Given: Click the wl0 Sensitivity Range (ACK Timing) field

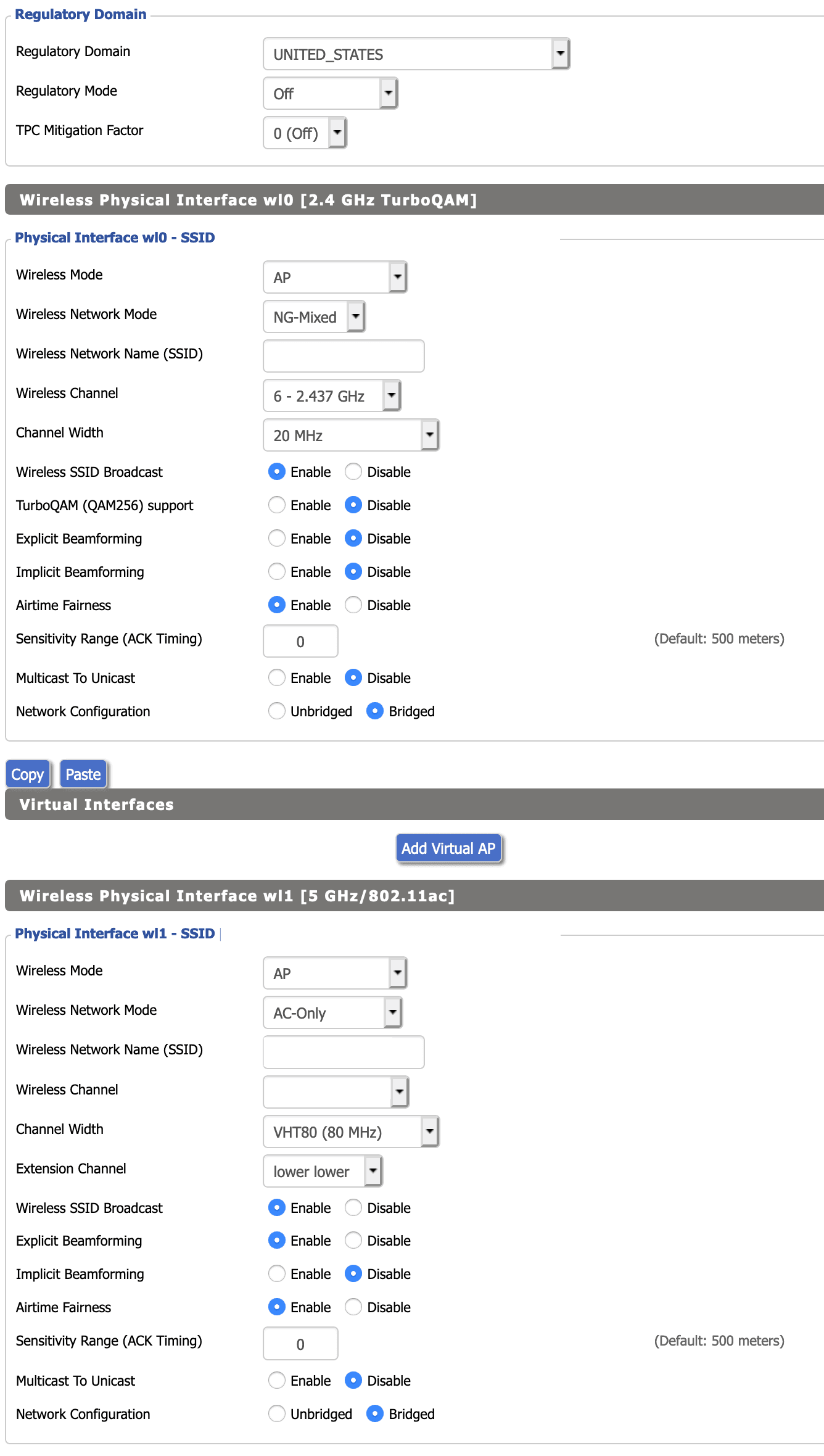Looking at the screenshot, I should [300, 641].
